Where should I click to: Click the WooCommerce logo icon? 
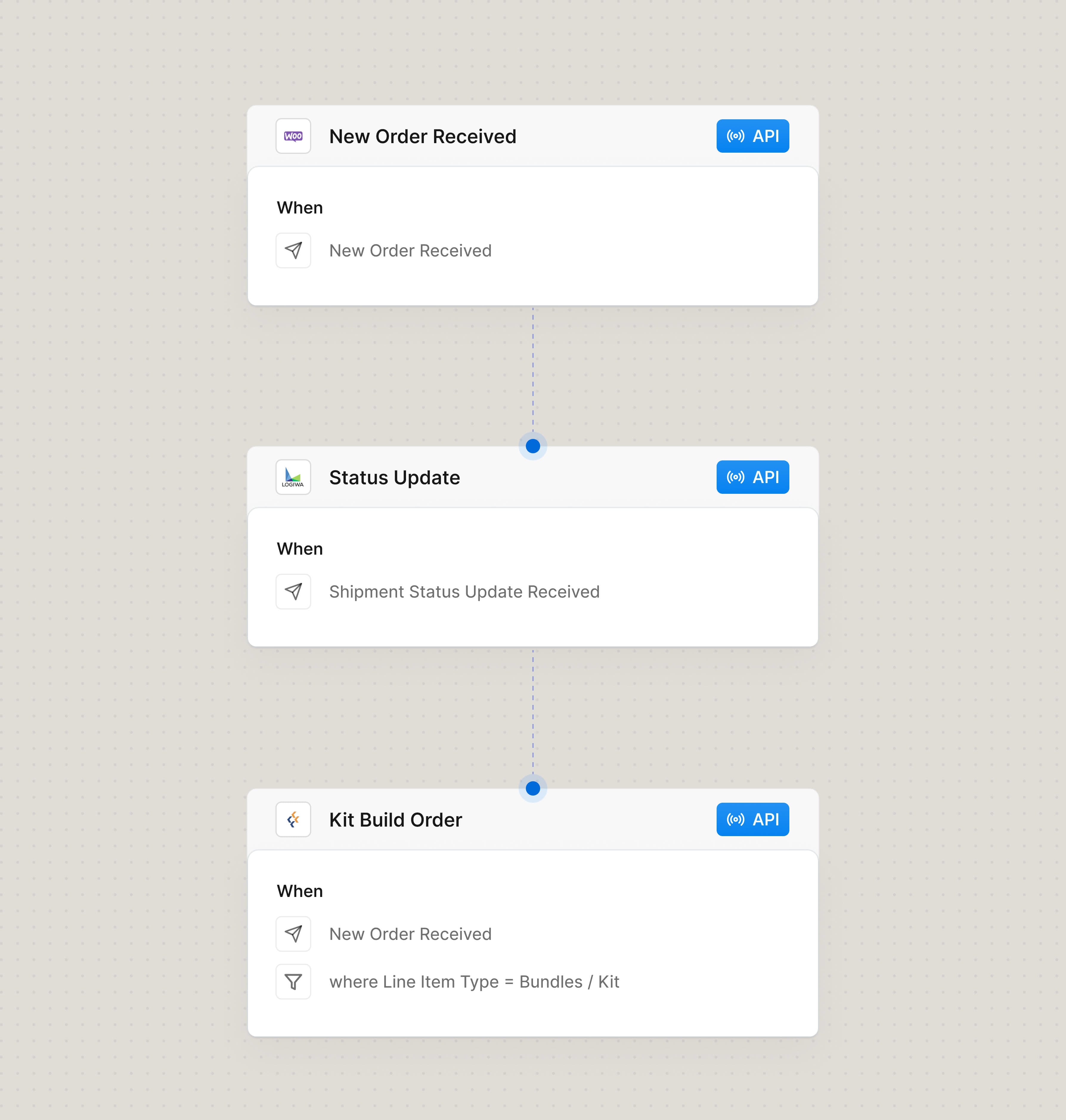(293, 137)
